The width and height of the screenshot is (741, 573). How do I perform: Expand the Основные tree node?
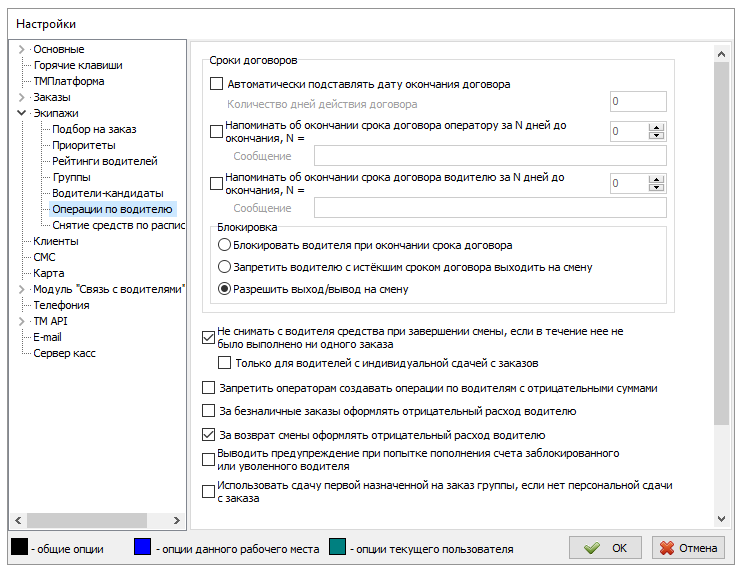pyautogui.click(x=22, y=49)
